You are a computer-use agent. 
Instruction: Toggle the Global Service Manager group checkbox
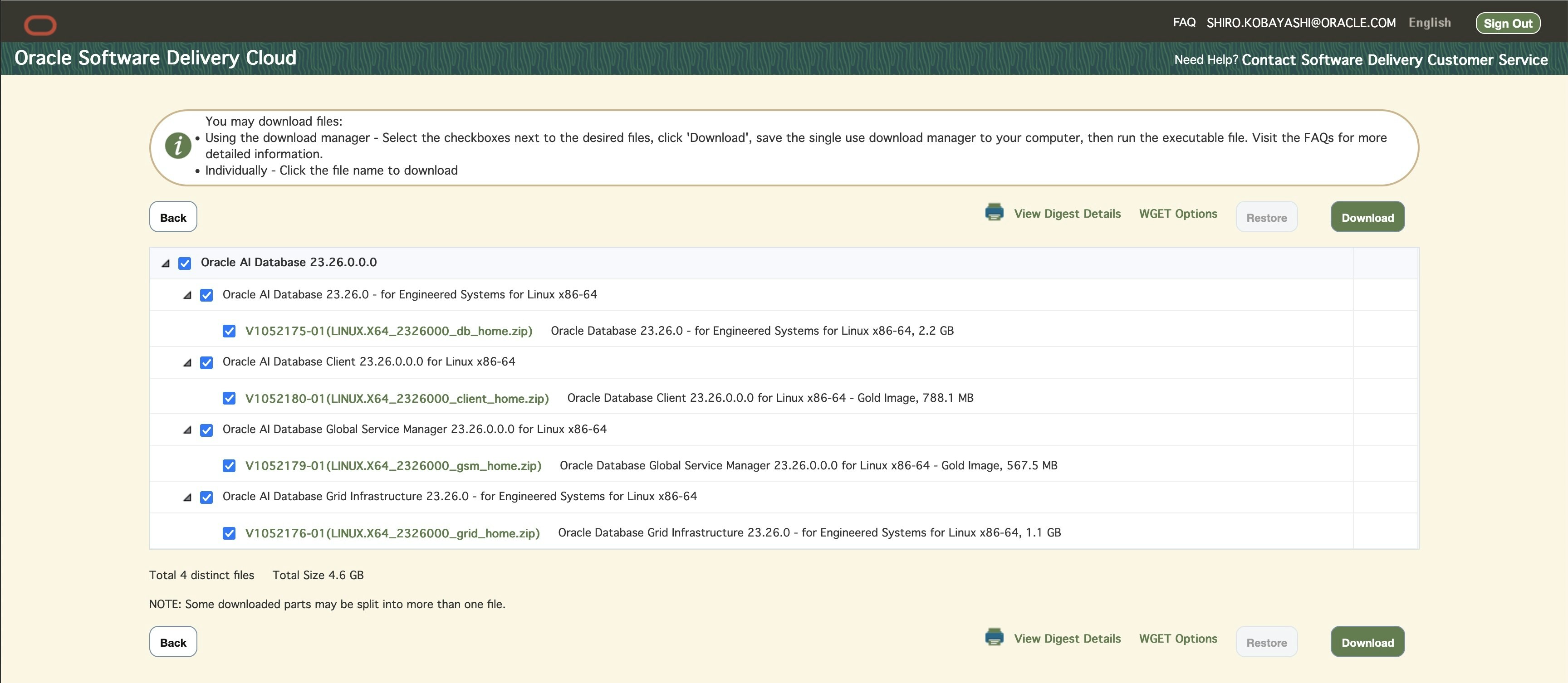(206, 430)
